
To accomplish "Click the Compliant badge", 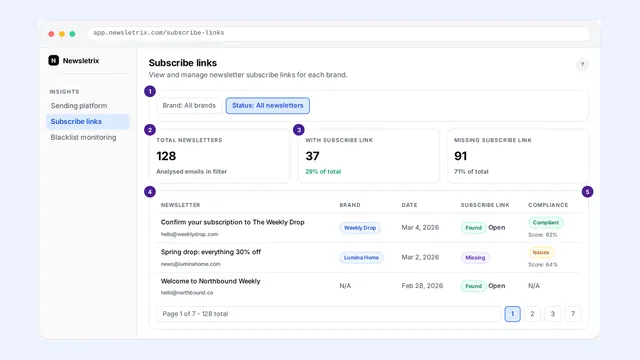I will coord(546,222).
